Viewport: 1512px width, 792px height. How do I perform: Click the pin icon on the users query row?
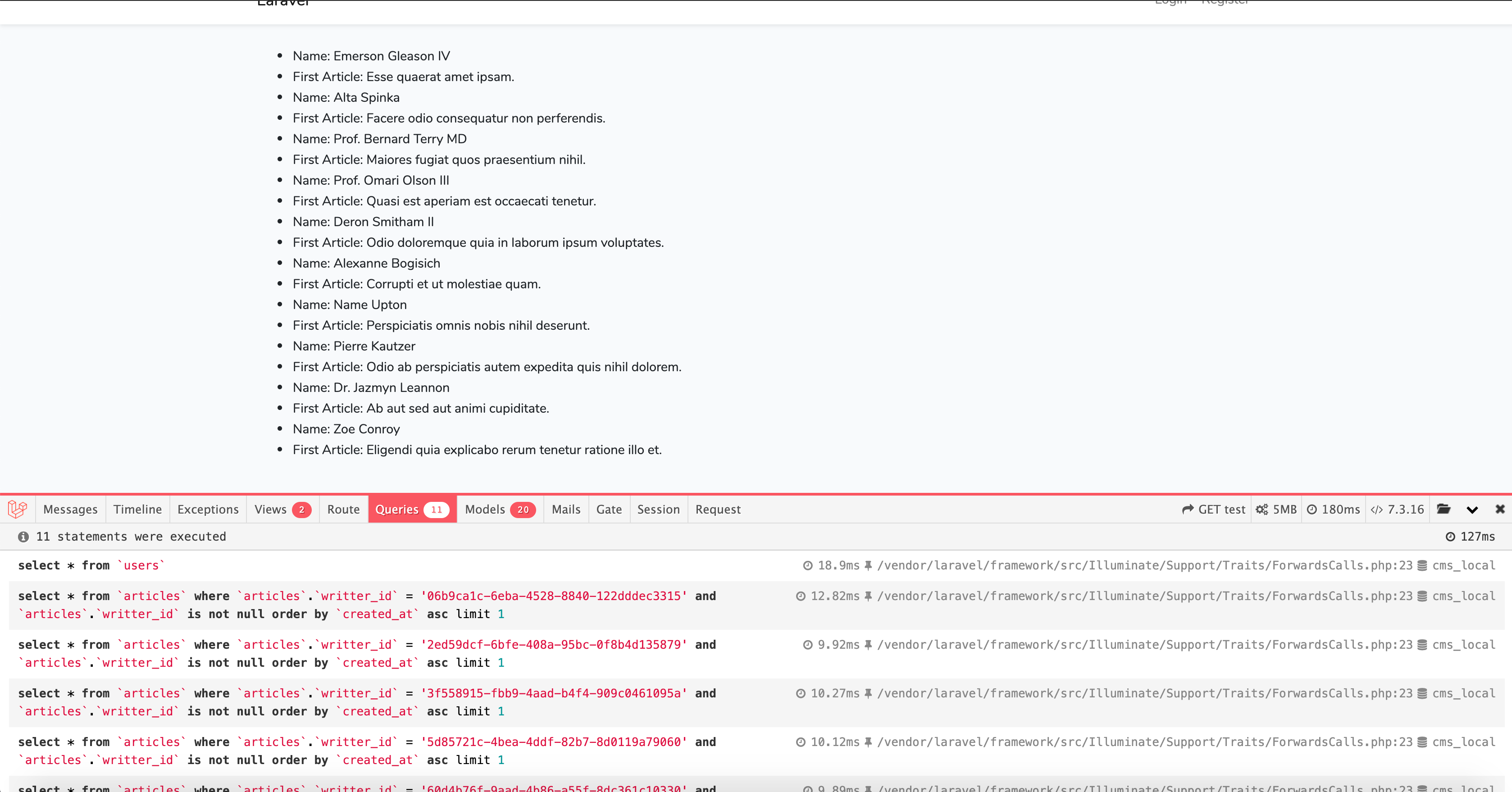pos(868,565)
